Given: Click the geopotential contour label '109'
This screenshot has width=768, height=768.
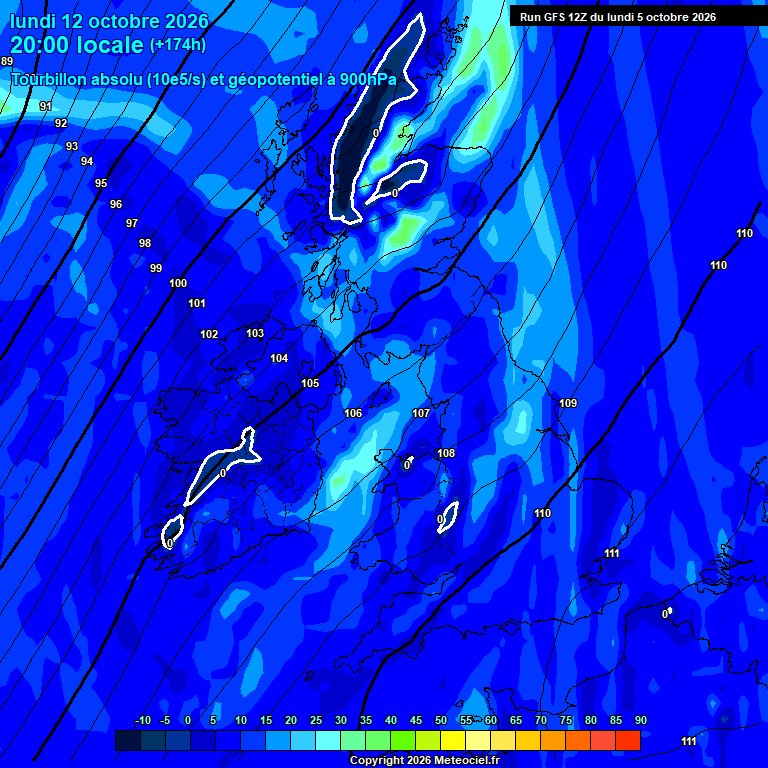Looking at the screenshot, I should 568,403.
